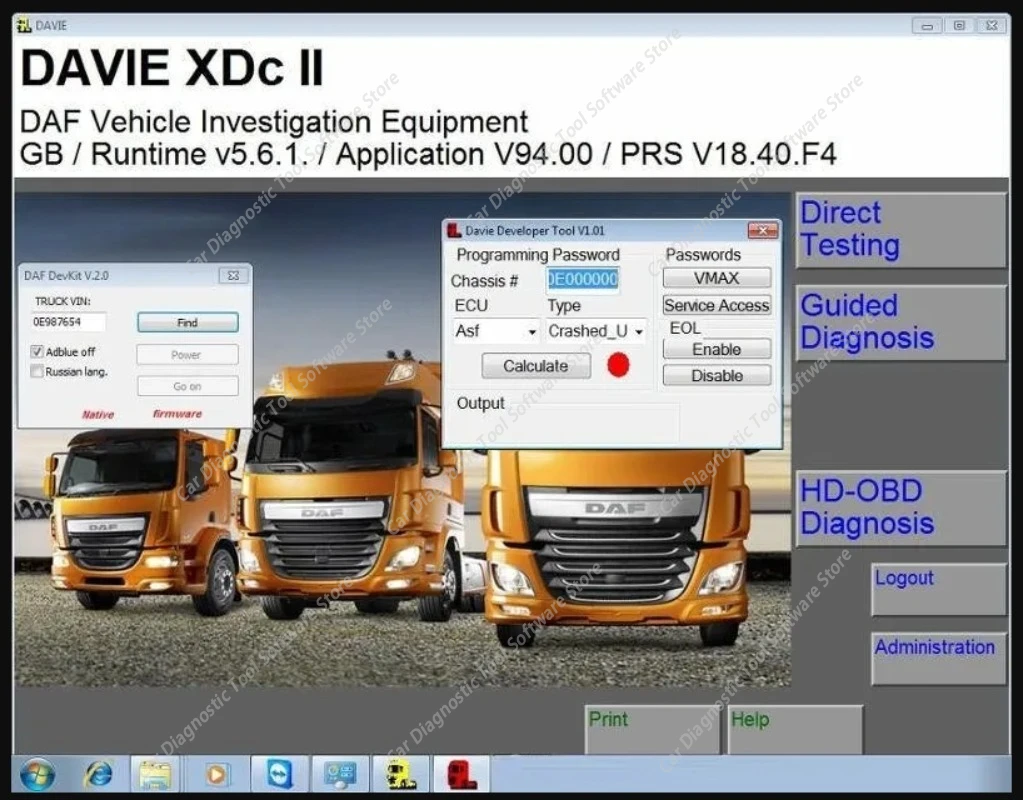Viewport: 1023px width, 800px height.
Task: Generate the VMAX password
Action: (716, 278)
